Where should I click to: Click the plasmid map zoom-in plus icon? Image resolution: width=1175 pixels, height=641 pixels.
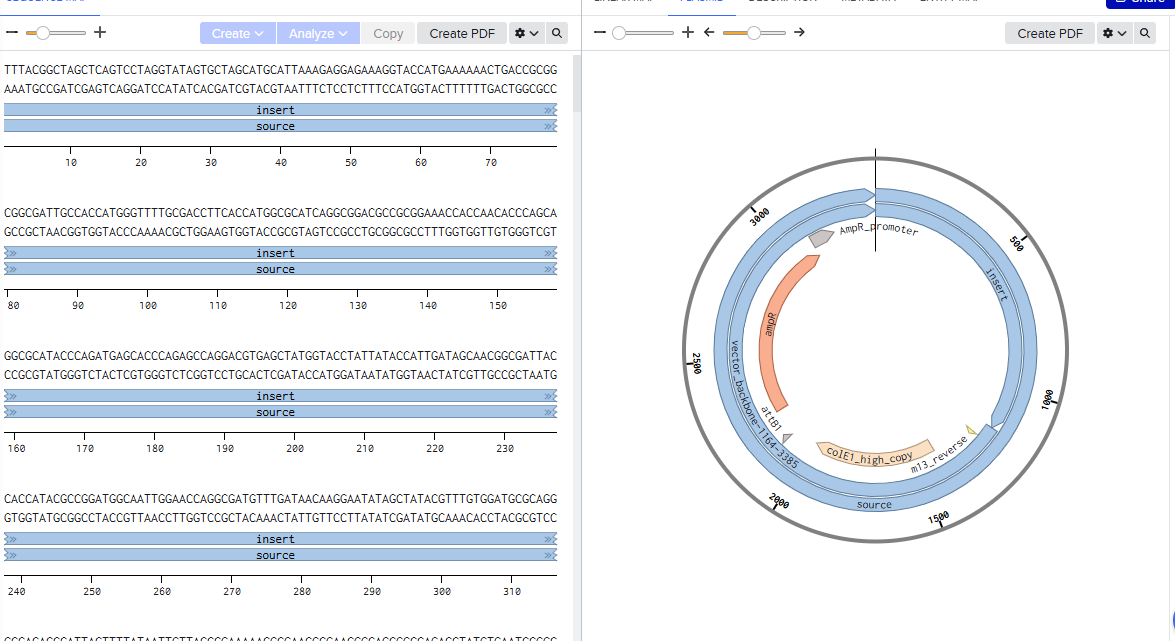pyautogui.click(x=688, y=32)
